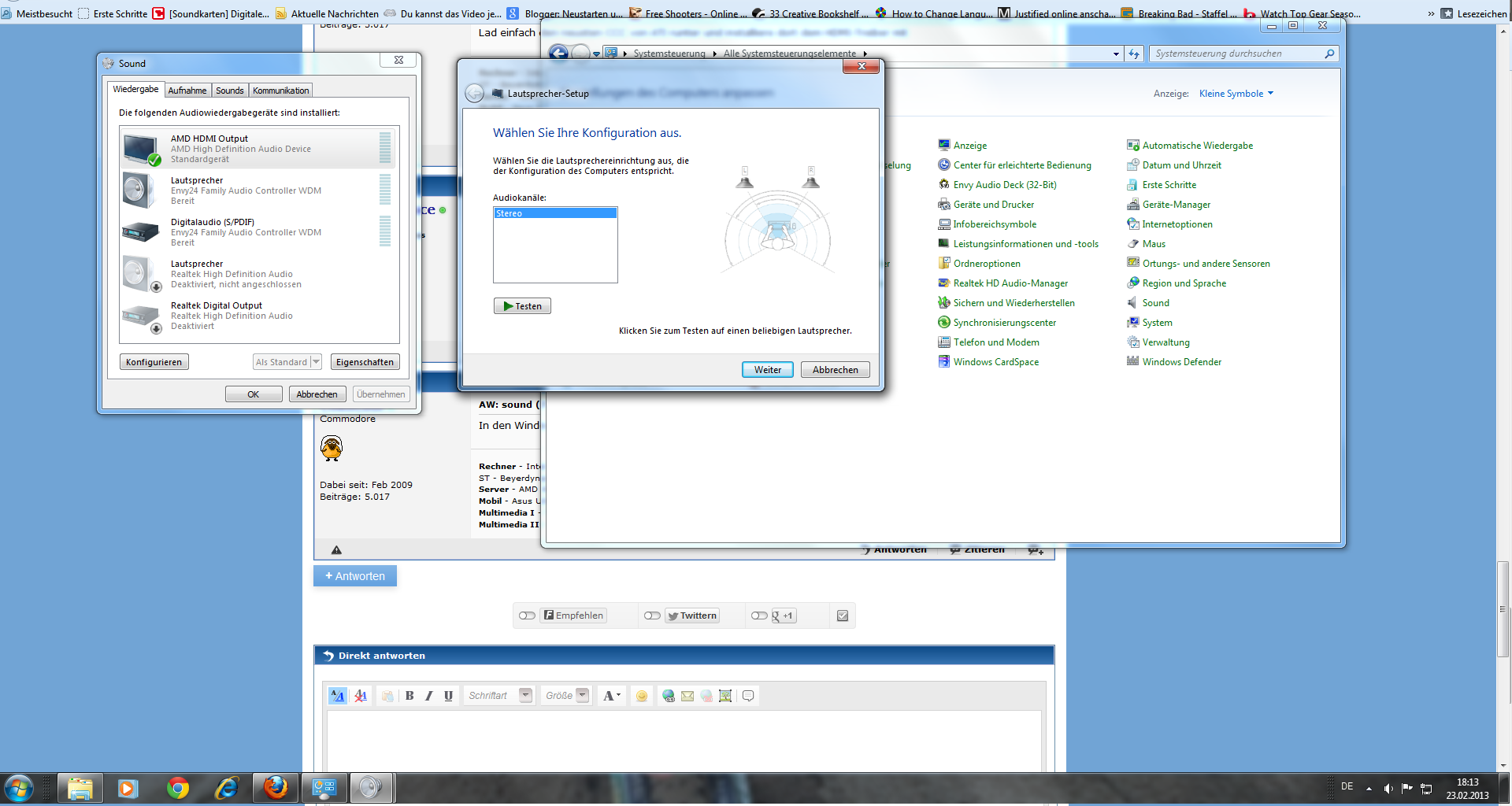Open text color dropdown in editor
Viewport: 1512px width, 806px height.
point(612,696)
